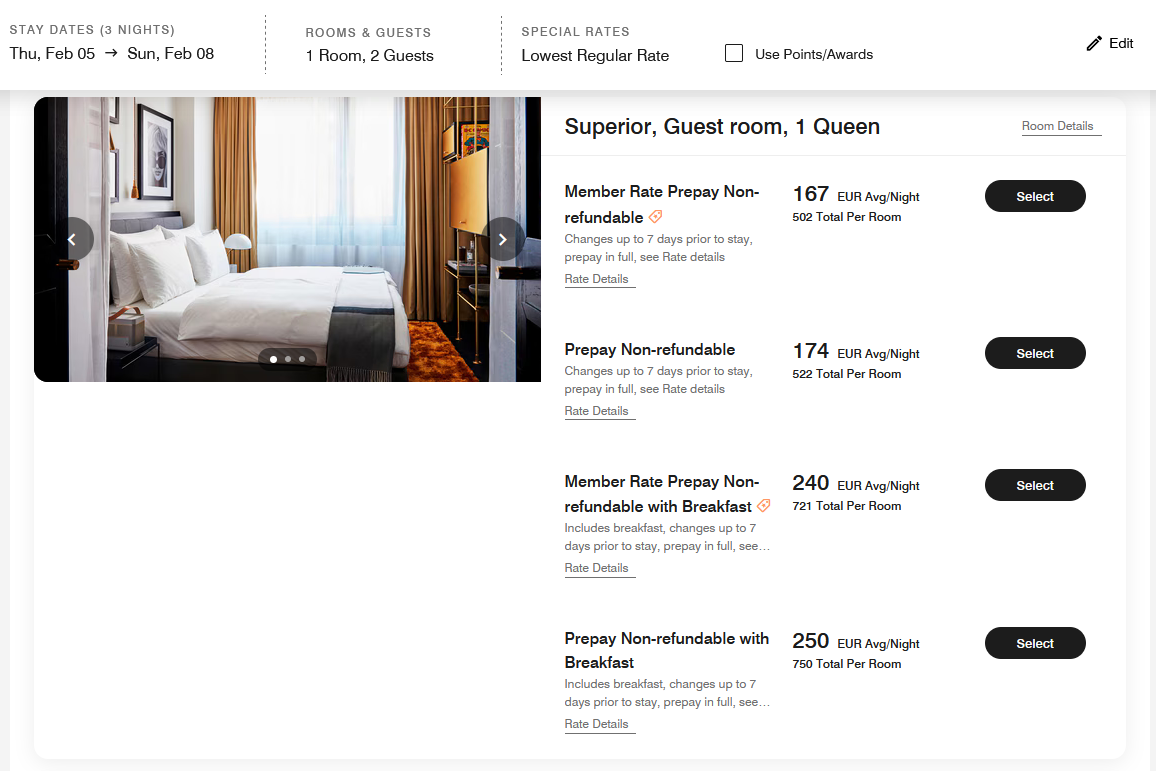
Task: Expand Rate Details under Prepay Non-refundable
Action: (597, 411)
